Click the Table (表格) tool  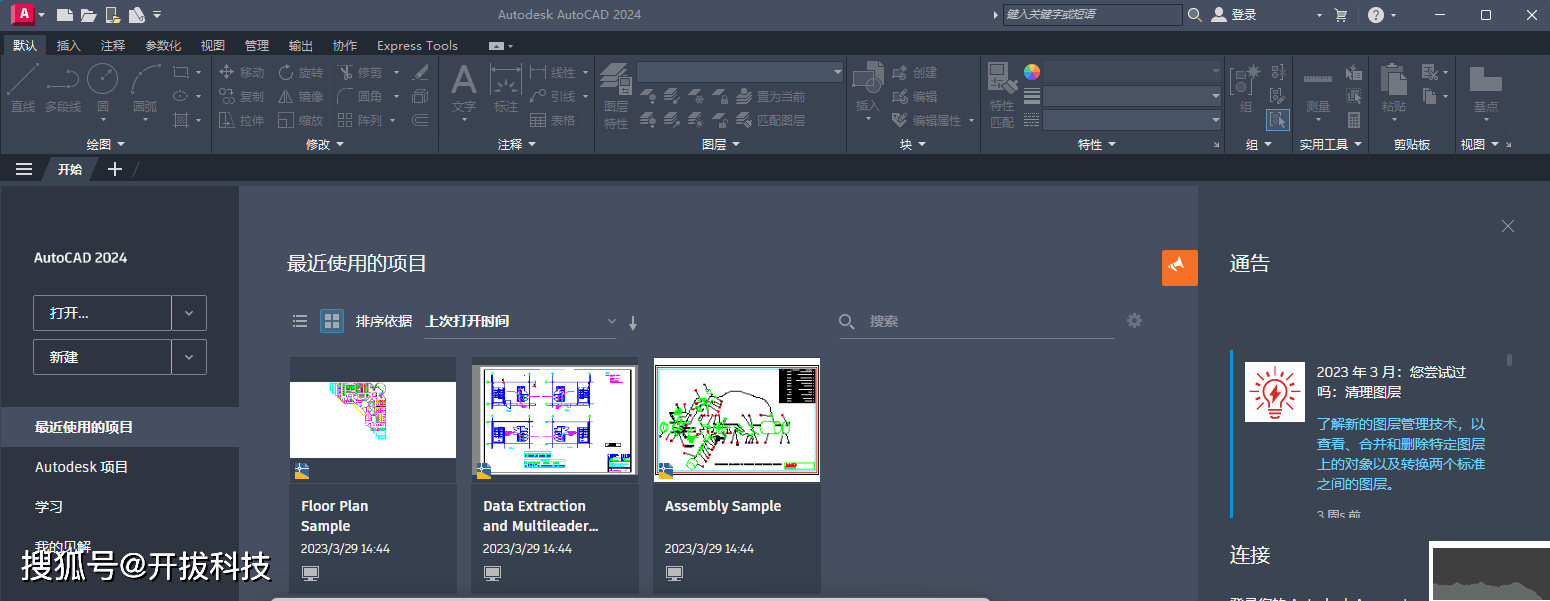553,120
